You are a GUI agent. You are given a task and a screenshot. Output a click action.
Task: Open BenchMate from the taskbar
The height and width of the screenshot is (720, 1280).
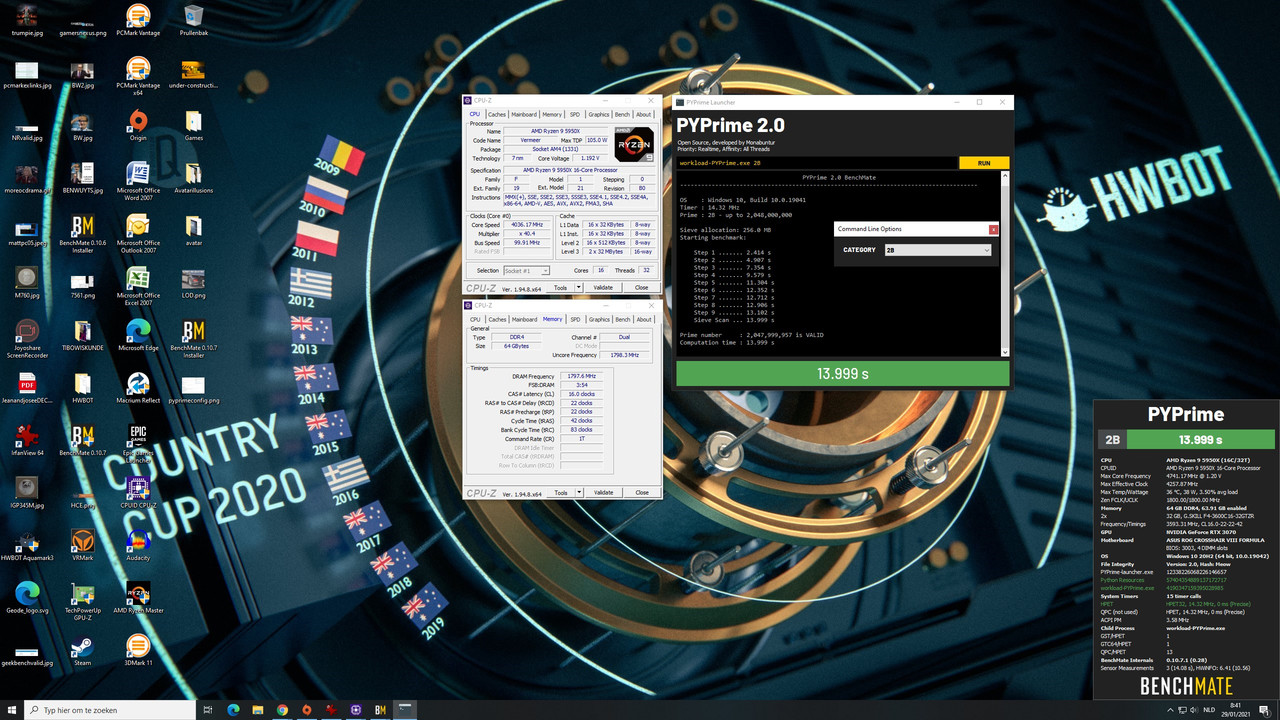[380, 710]
